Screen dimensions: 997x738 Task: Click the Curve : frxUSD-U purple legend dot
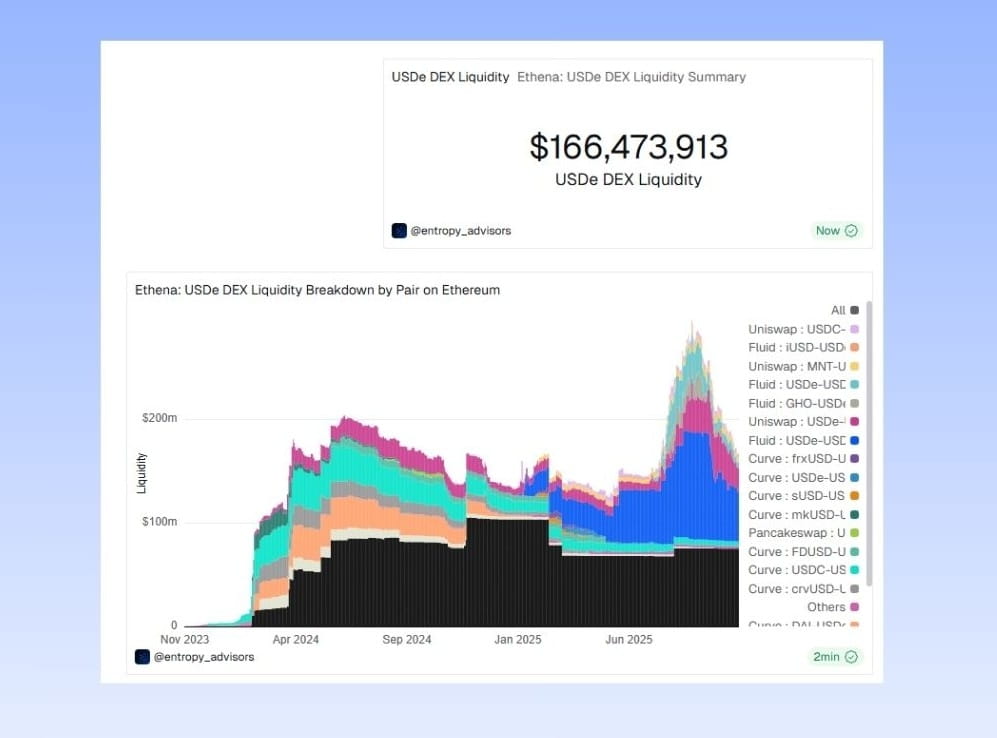click(x=855, y=458)
